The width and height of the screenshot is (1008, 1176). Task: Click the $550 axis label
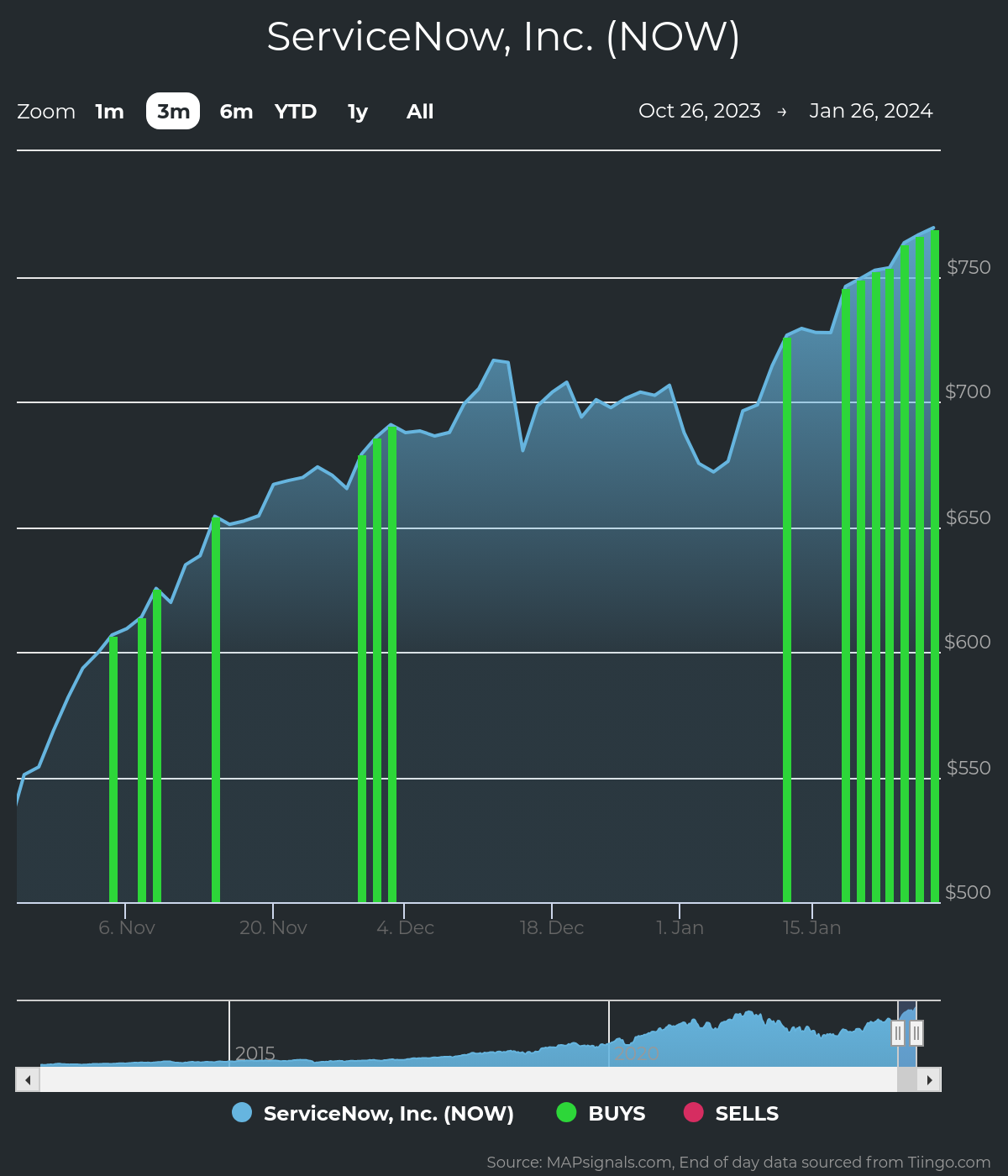pos(969,768)
